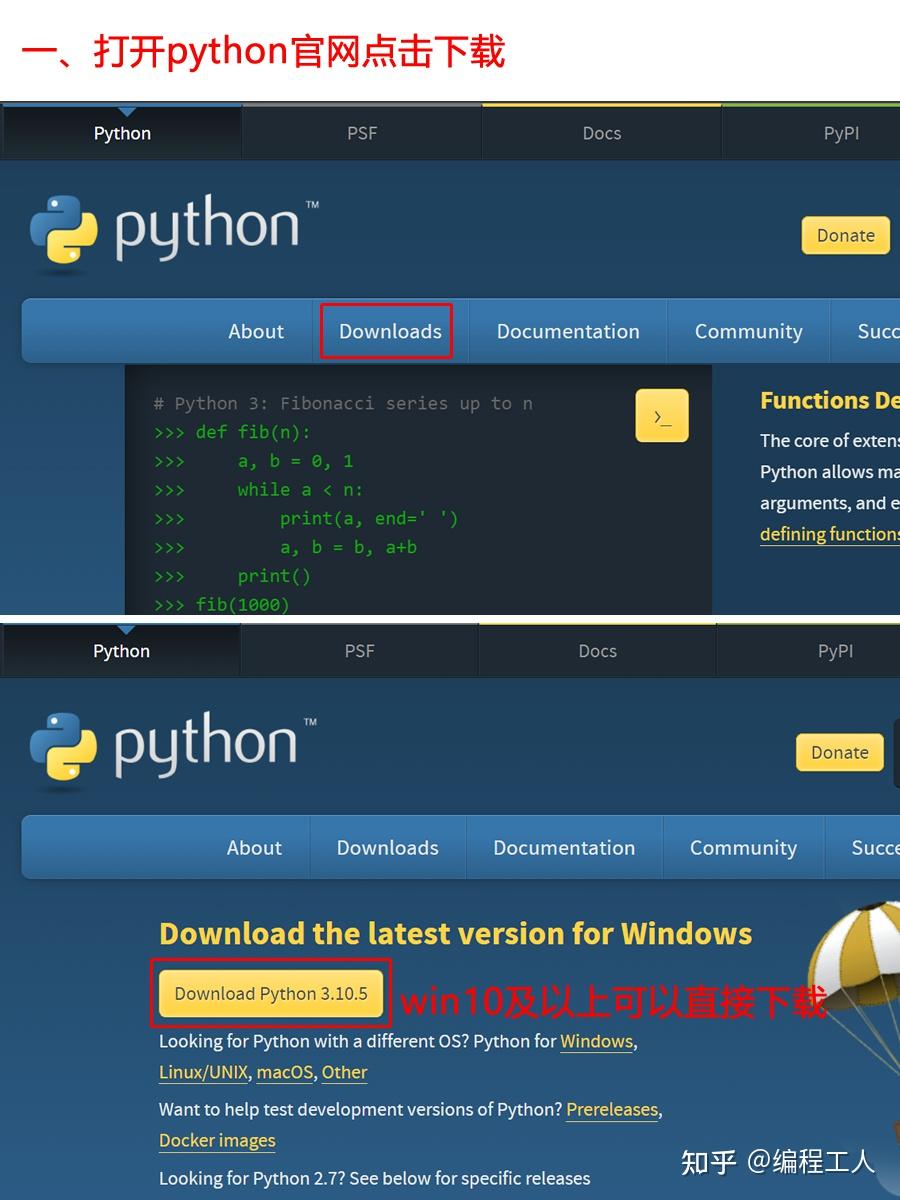
Task: Click Download Python 3.10.5
Action: (x=270, y=993)
